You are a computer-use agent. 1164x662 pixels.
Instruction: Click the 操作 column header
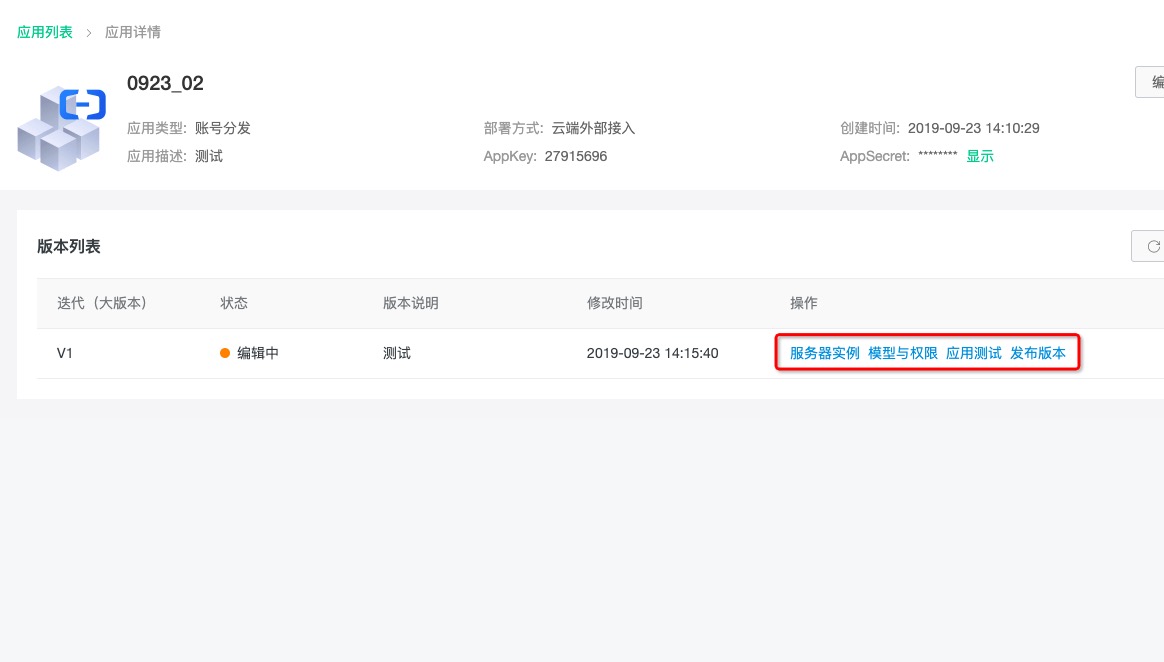(803, 303)
